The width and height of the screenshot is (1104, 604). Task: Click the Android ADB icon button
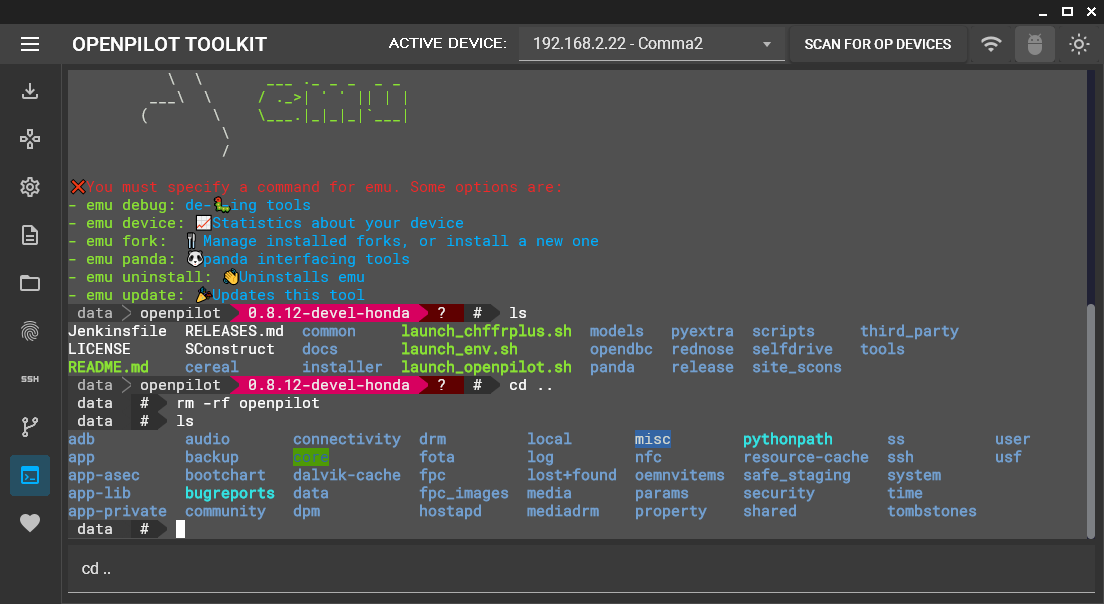pos(1034,44)
